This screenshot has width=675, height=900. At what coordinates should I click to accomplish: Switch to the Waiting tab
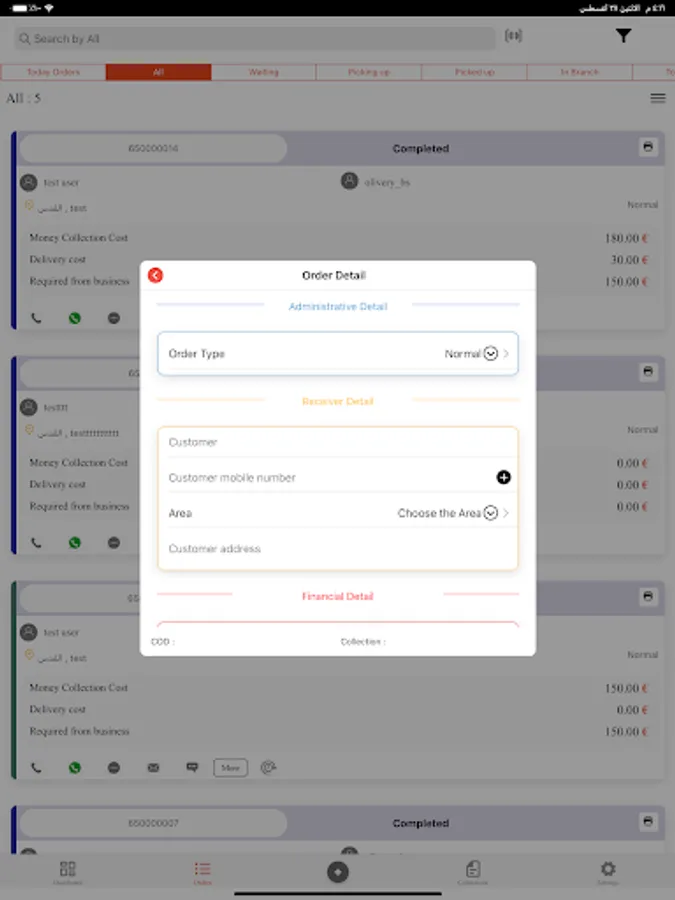(x=263, y=72)
